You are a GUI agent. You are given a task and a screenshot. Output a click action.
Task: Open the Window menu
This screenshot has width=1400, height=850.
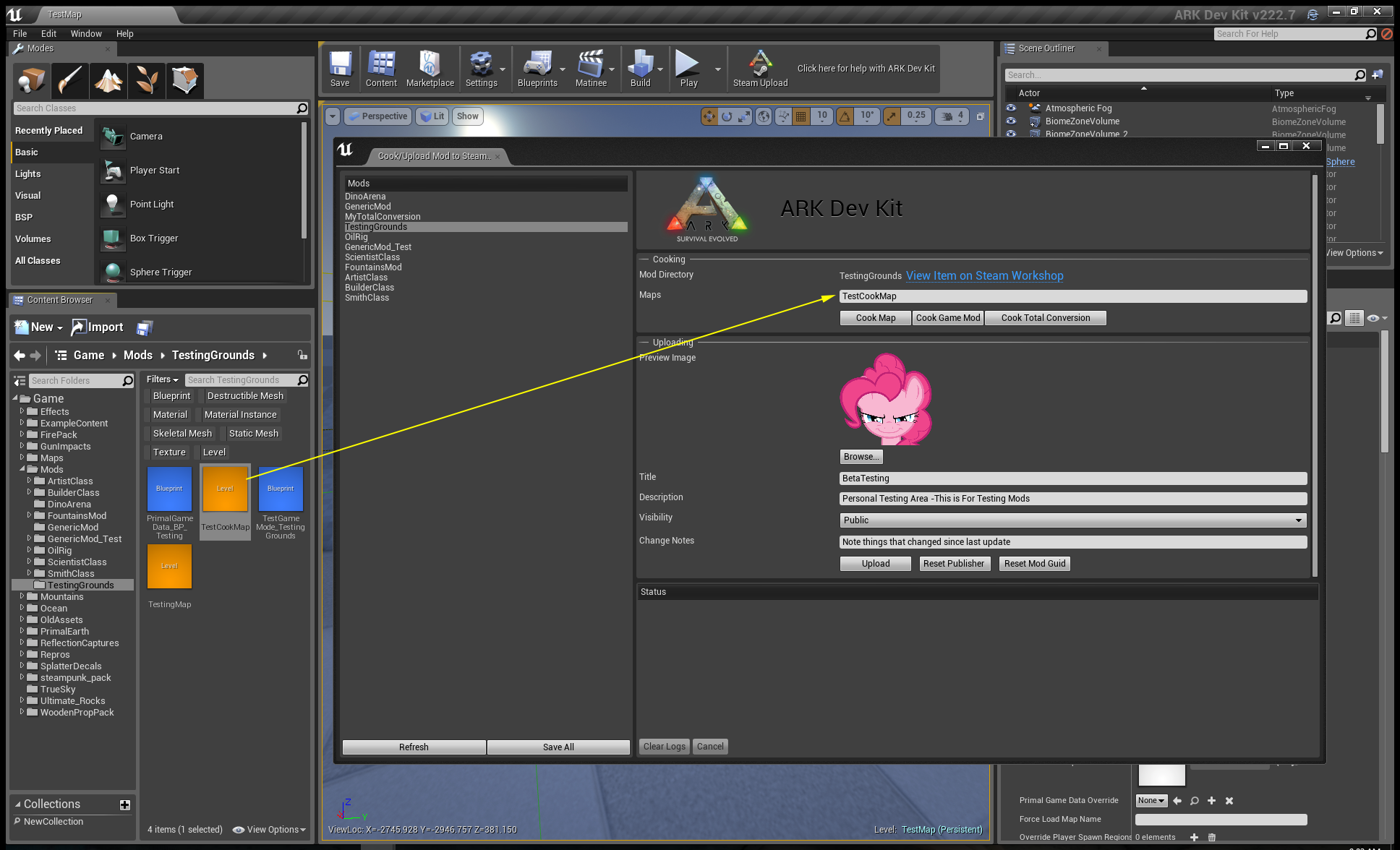coord(86,34)
